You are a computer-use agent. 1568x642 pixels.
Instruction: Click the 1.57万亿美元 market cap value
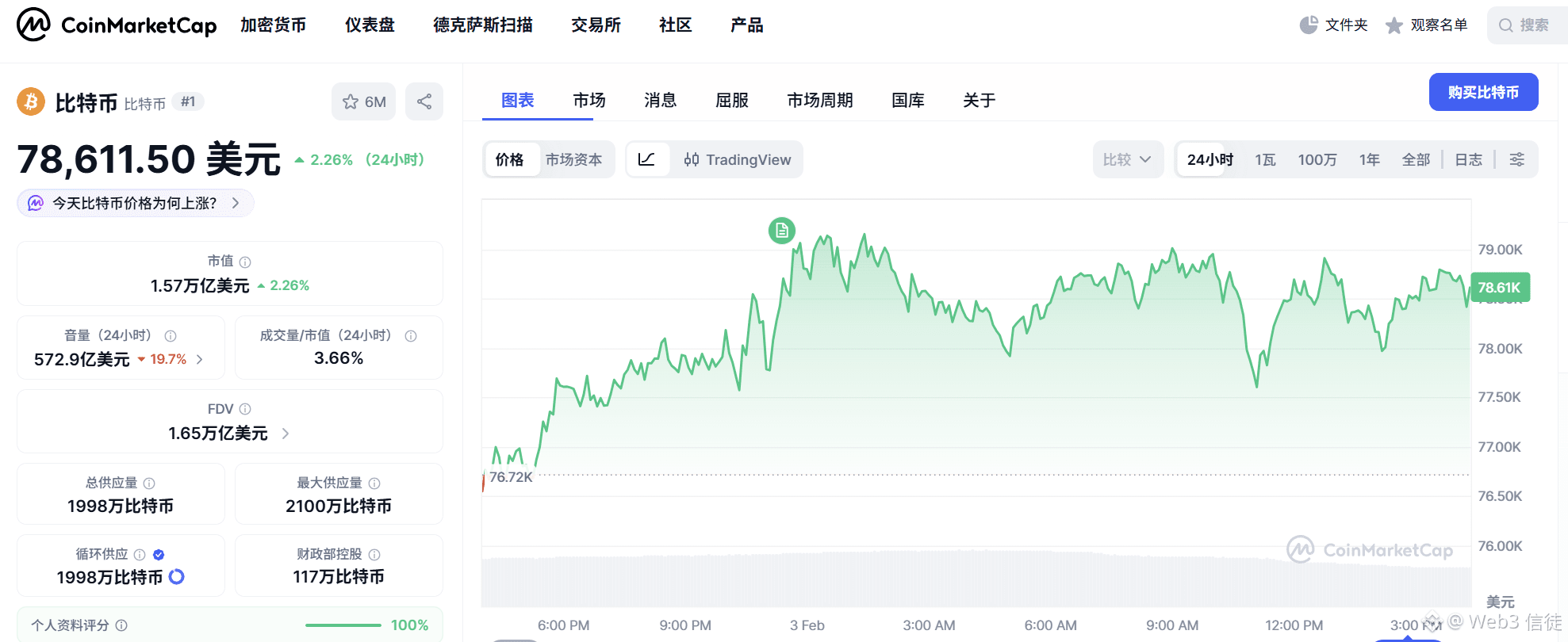pos(200,285)
